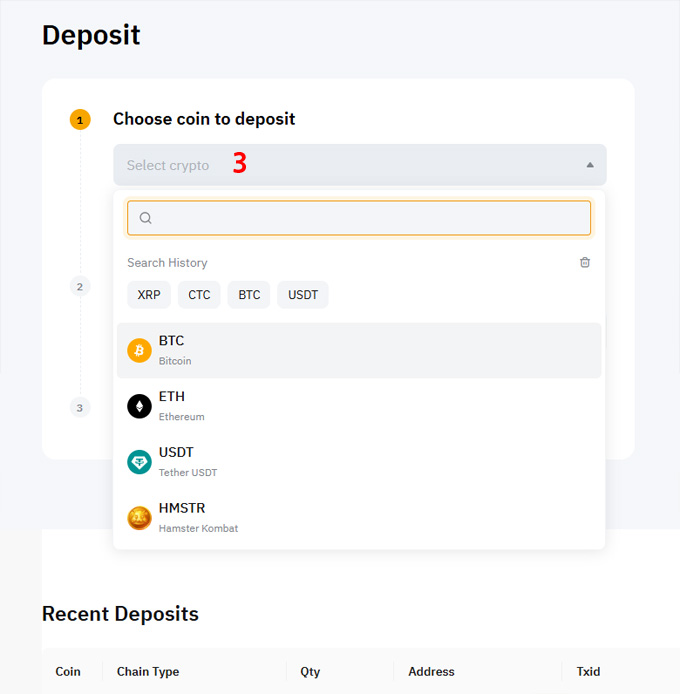Select the XRP search history chip

[x=149, y=295]
